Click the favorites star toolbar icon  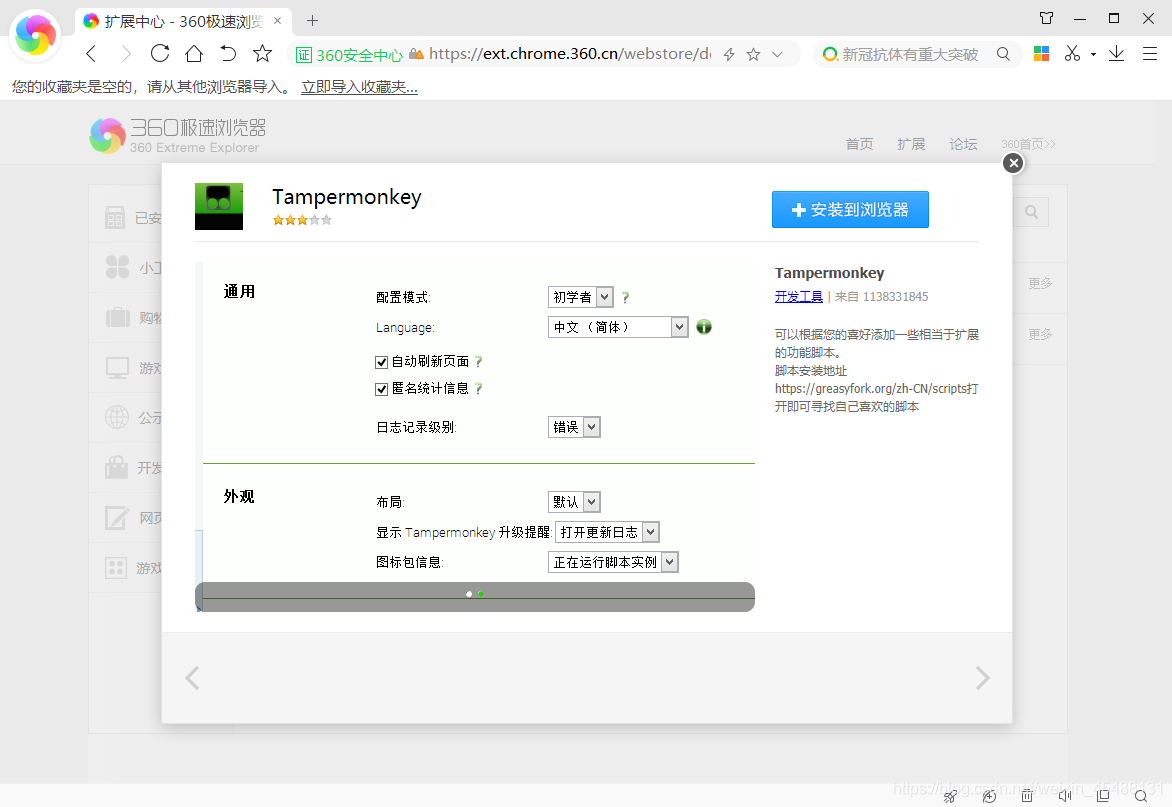tap(262, 54)
